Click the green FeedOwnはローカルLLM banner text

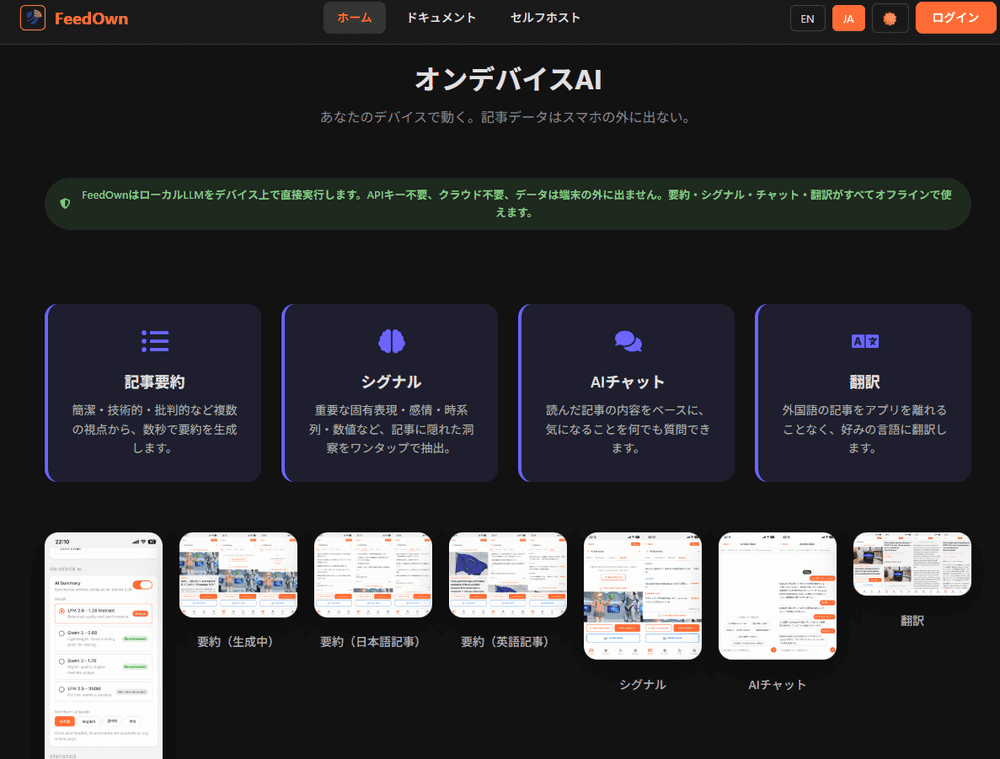tap(516, 203)
